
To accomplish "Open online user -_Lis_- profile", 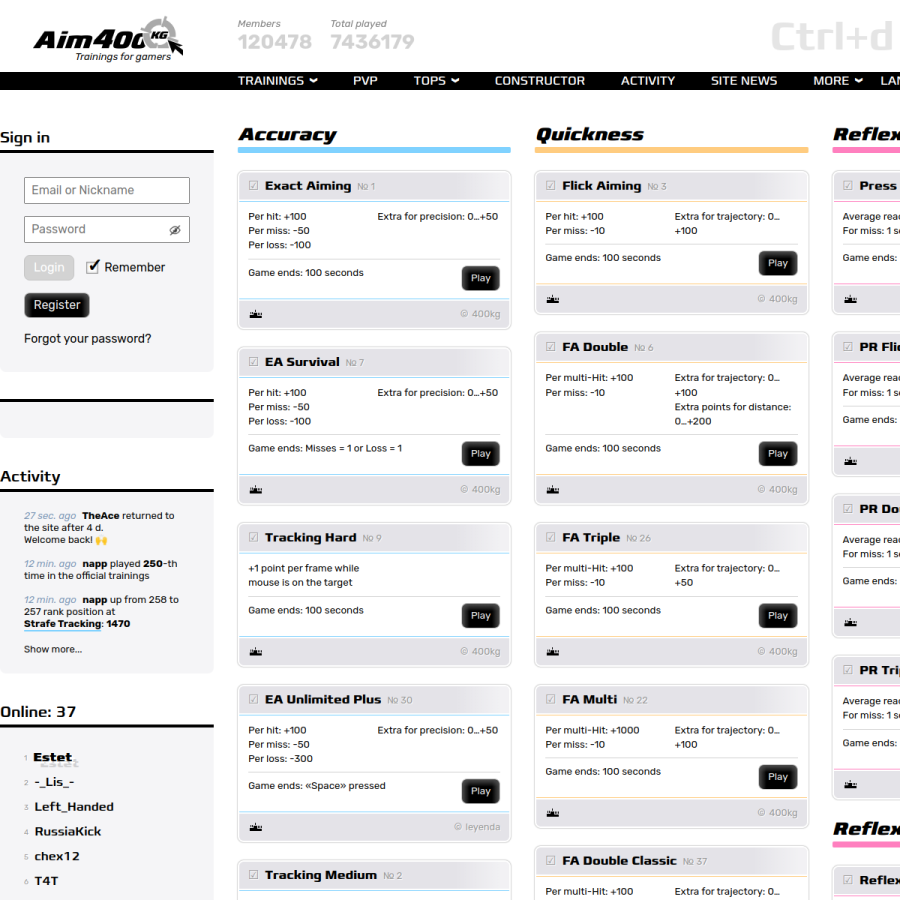I will (54, 782).
